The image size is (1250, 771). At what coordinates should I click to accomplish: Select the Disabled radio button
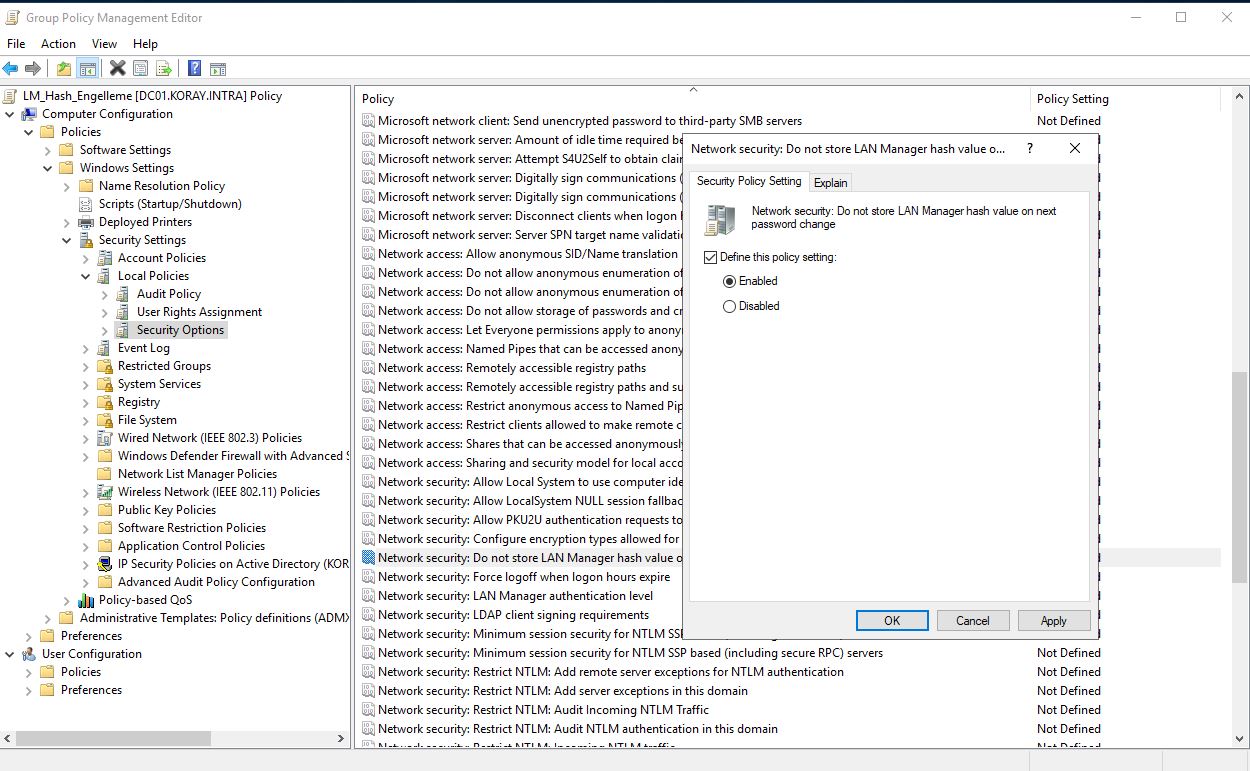click(x=732, y=306)
